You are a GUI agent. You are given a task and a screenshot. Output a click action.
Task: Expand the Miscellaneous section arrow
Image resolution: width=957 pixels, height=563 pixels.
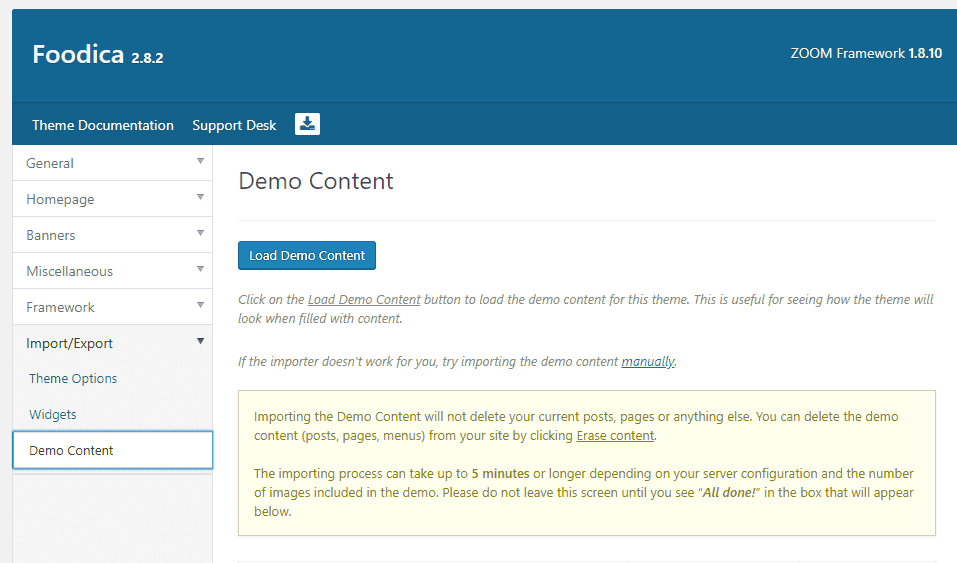[x=200, y=269]
